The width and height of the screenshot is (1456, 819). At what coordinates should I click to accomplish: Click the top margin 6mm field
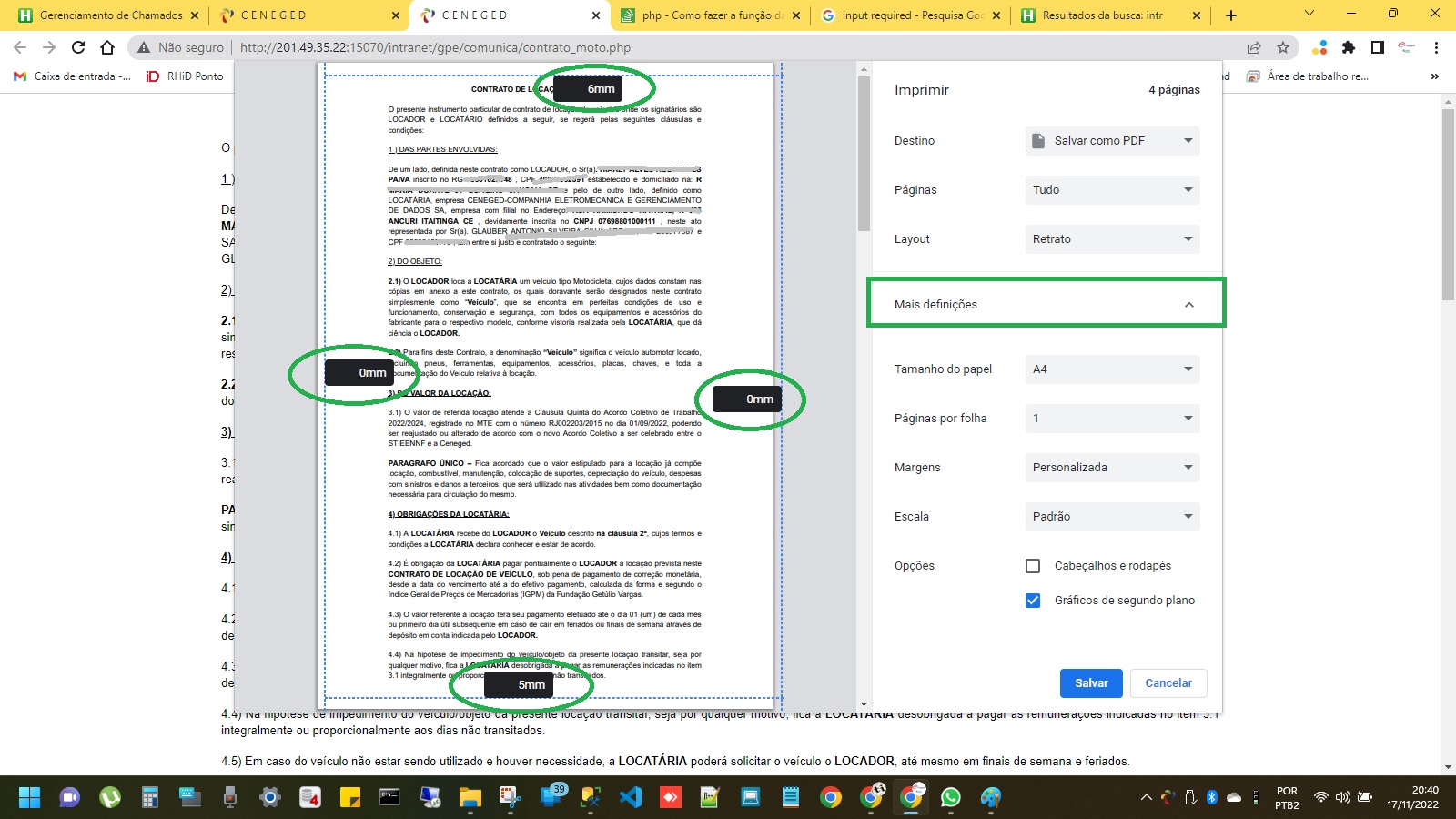click(589, 89)
